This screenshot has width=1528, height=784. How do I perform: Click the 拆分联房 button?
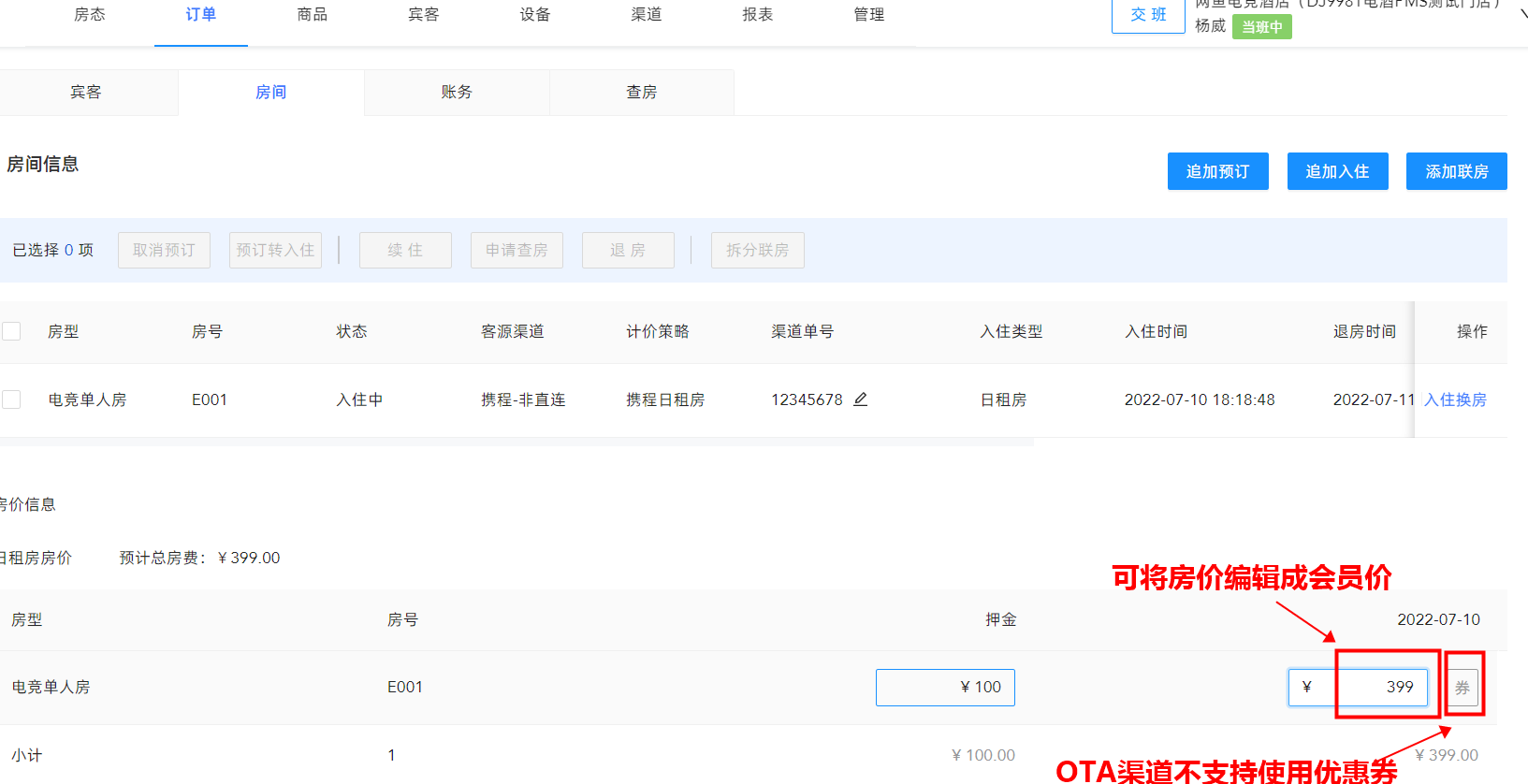point(758,250)
